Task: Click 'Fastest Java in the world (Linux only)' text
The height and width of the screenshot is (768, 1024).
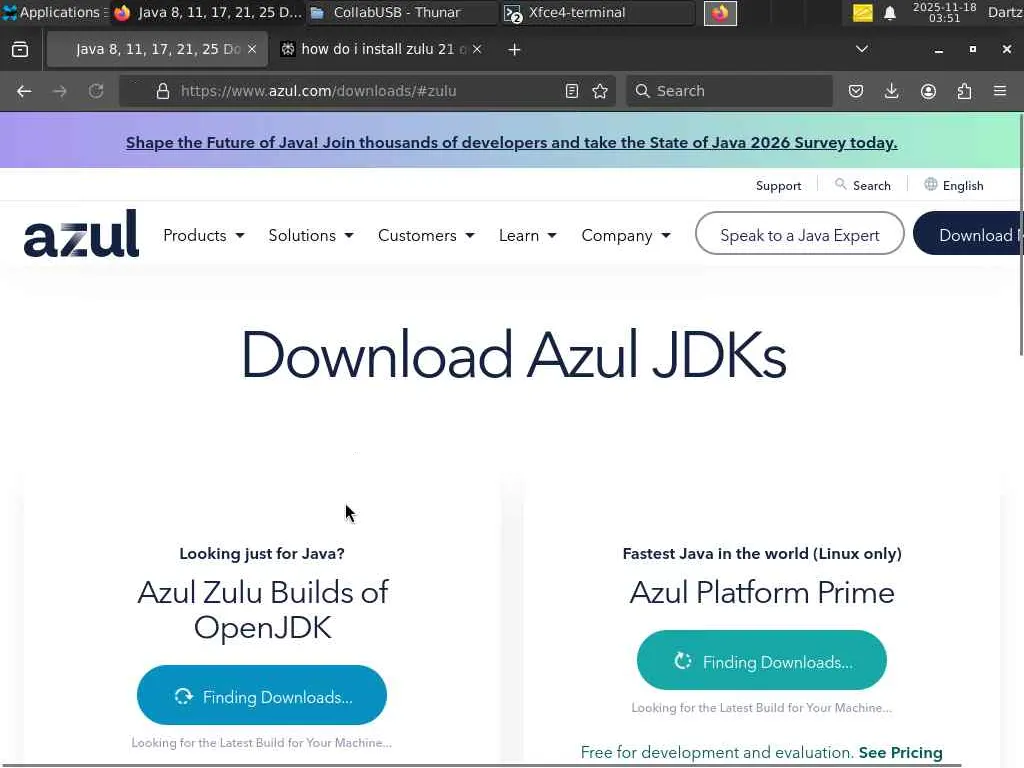Action: (x=762, y=553)
